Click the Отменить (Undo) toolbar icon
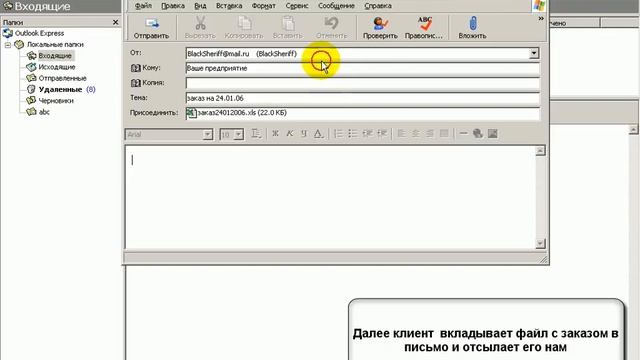This screenshot has width=640, height=360. 331,23
